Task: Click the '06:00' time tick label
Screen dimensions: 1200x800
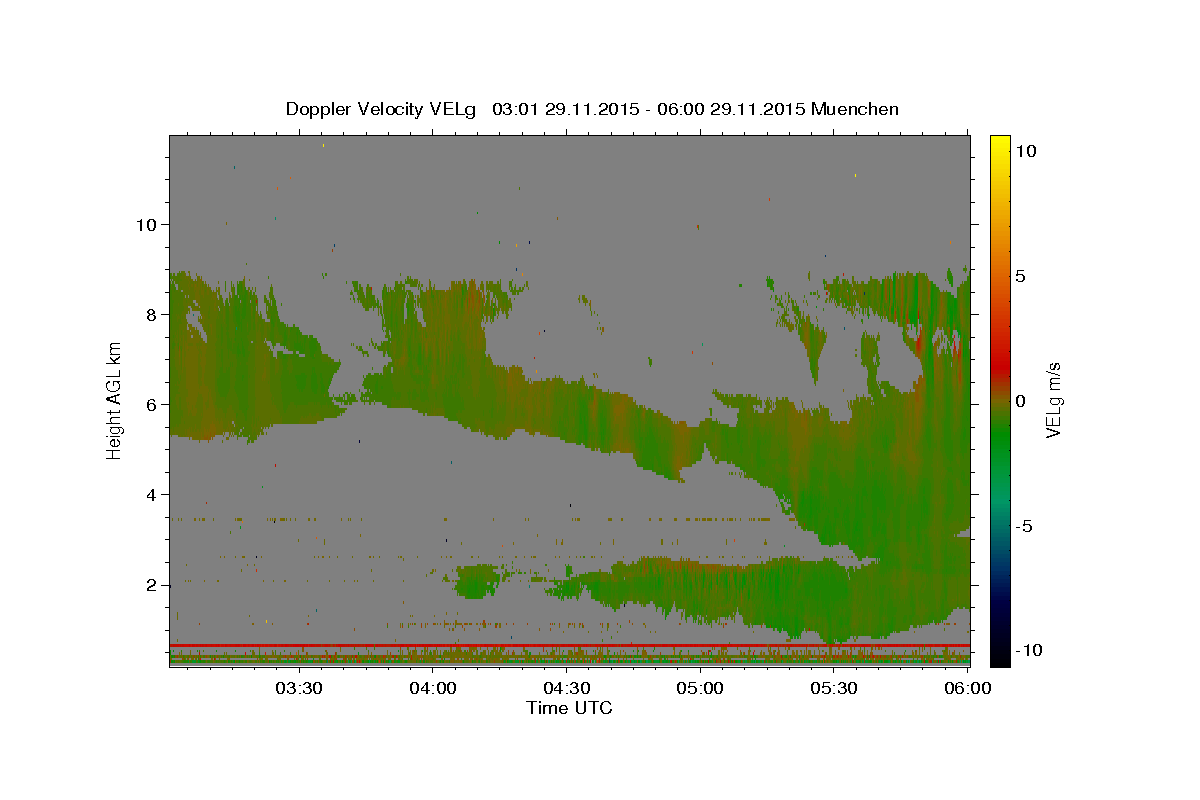Action: click(967, 688)
